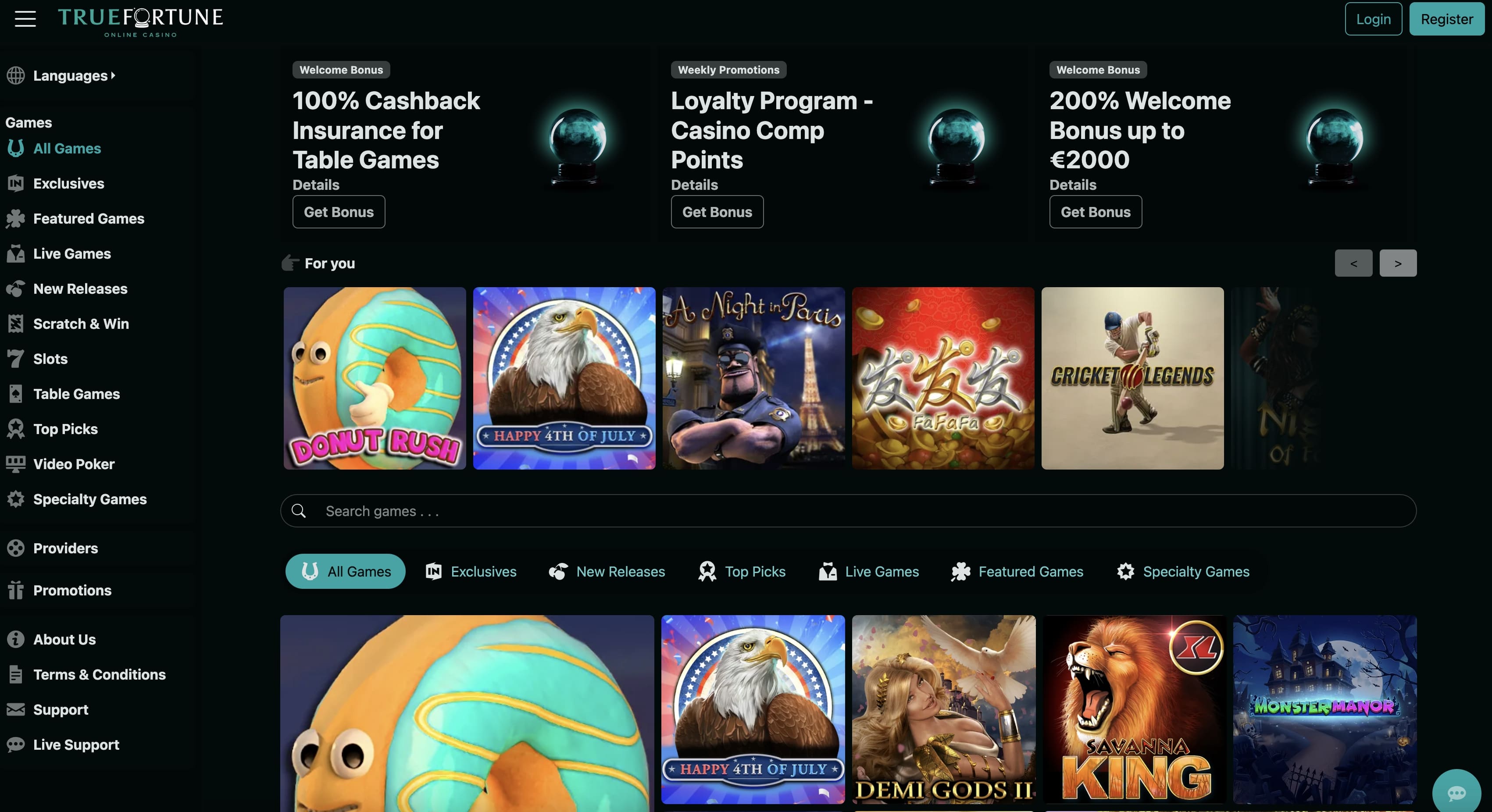Focus the Search games field
This screenshot has height=812, width=1492.
[849, 511]
